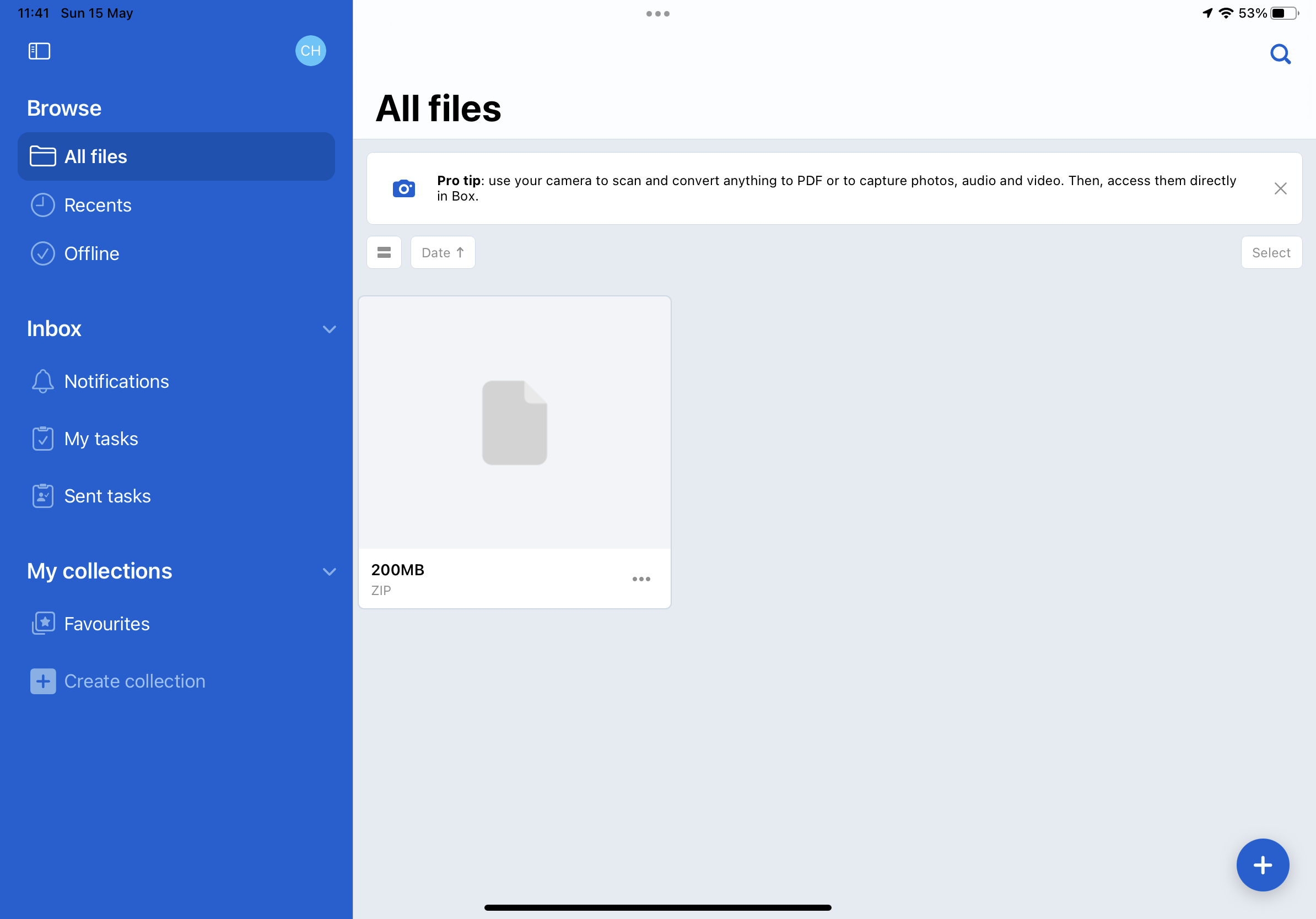Open the CH profile avatar
This screenshot has height=919, width=1316.
[x=311, y=51]
